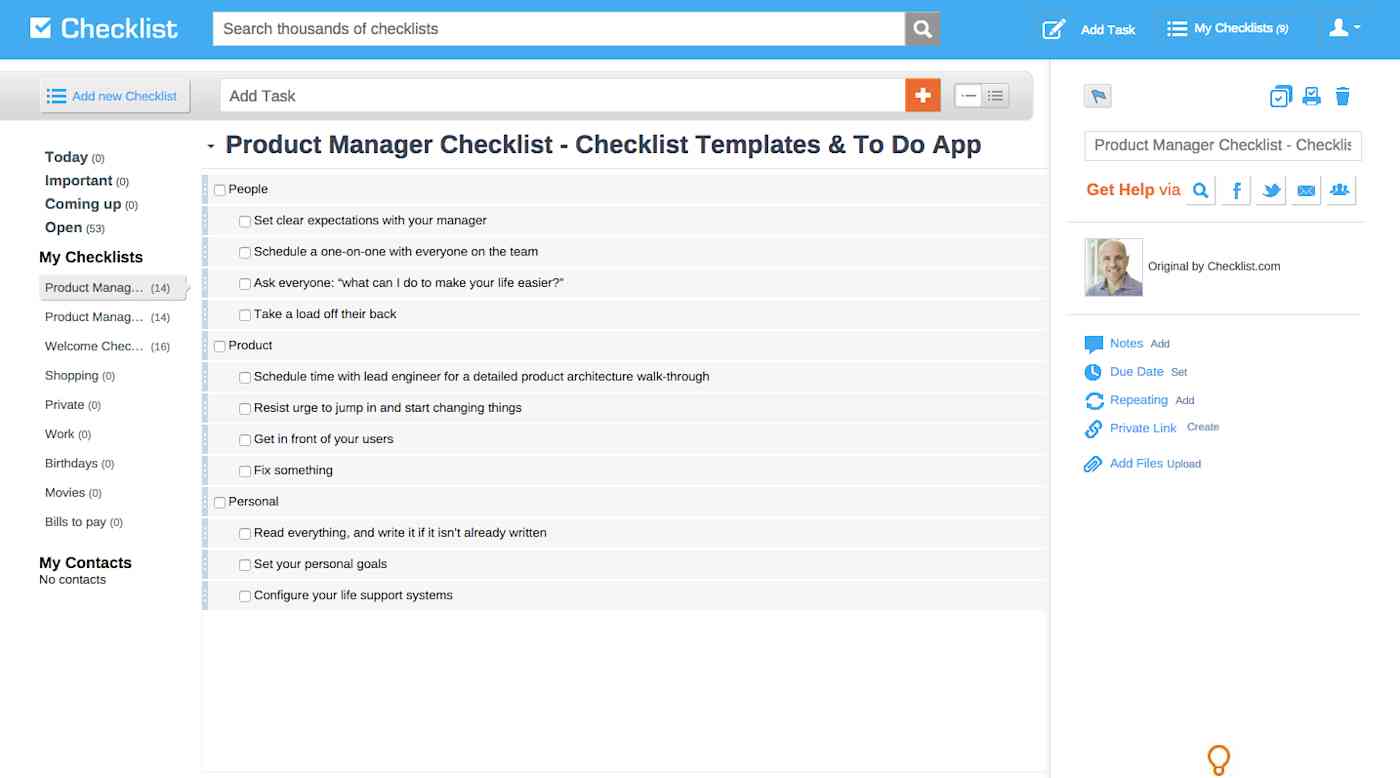Open the user account dropdown
Viewport: 1400px width, 778px height.
(x=1344, y=28)
